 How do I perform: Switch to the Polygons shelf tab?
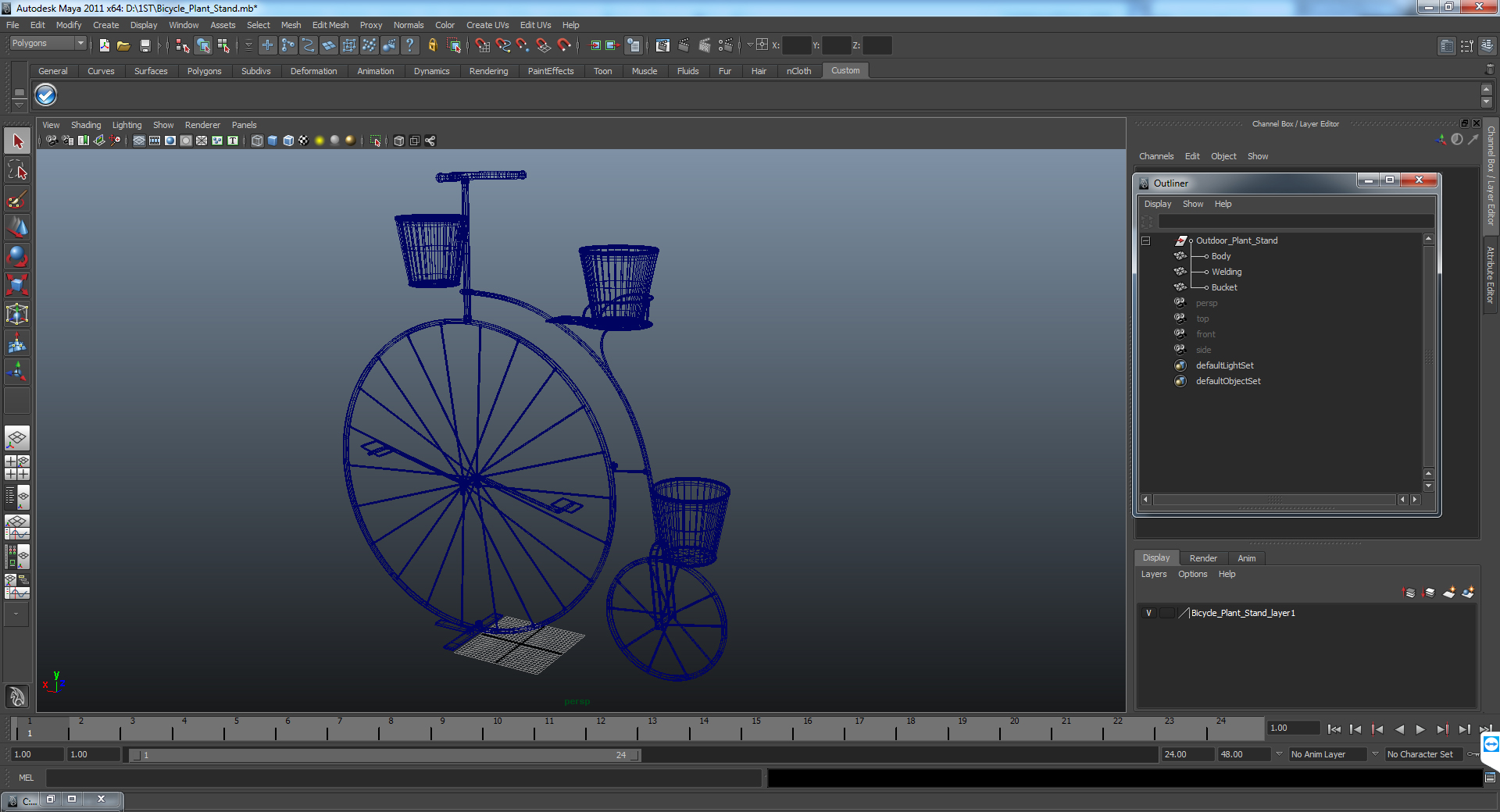(x=204, y=71)
